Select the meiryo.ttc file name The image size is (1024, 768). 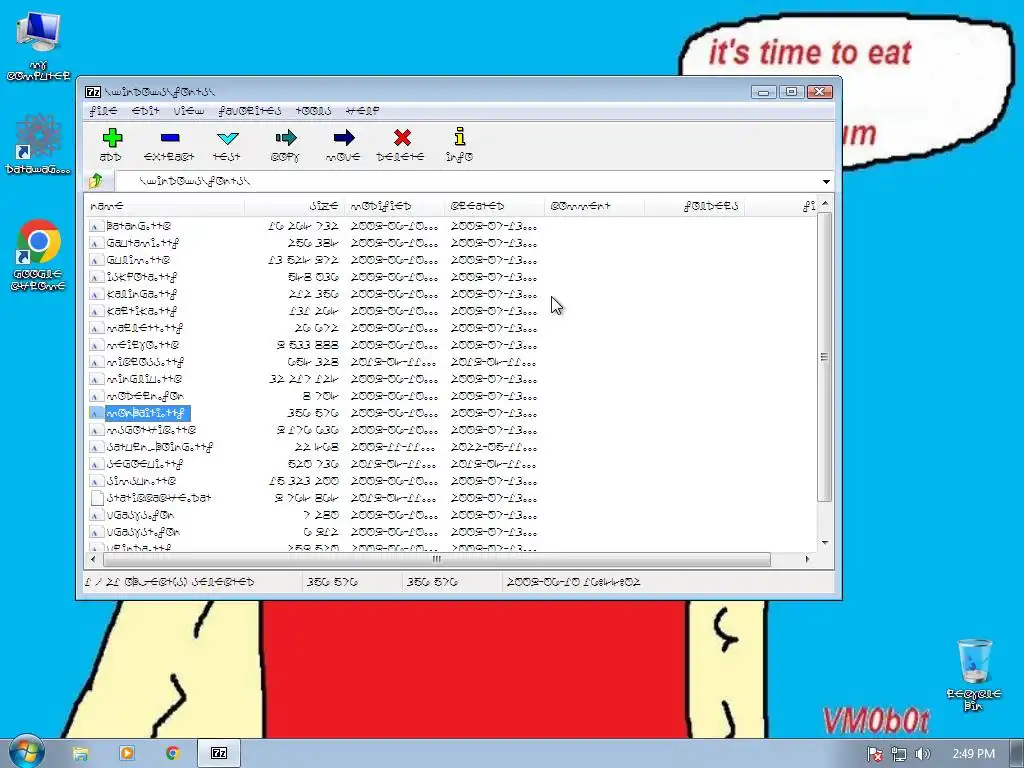(x=142, y=345)
